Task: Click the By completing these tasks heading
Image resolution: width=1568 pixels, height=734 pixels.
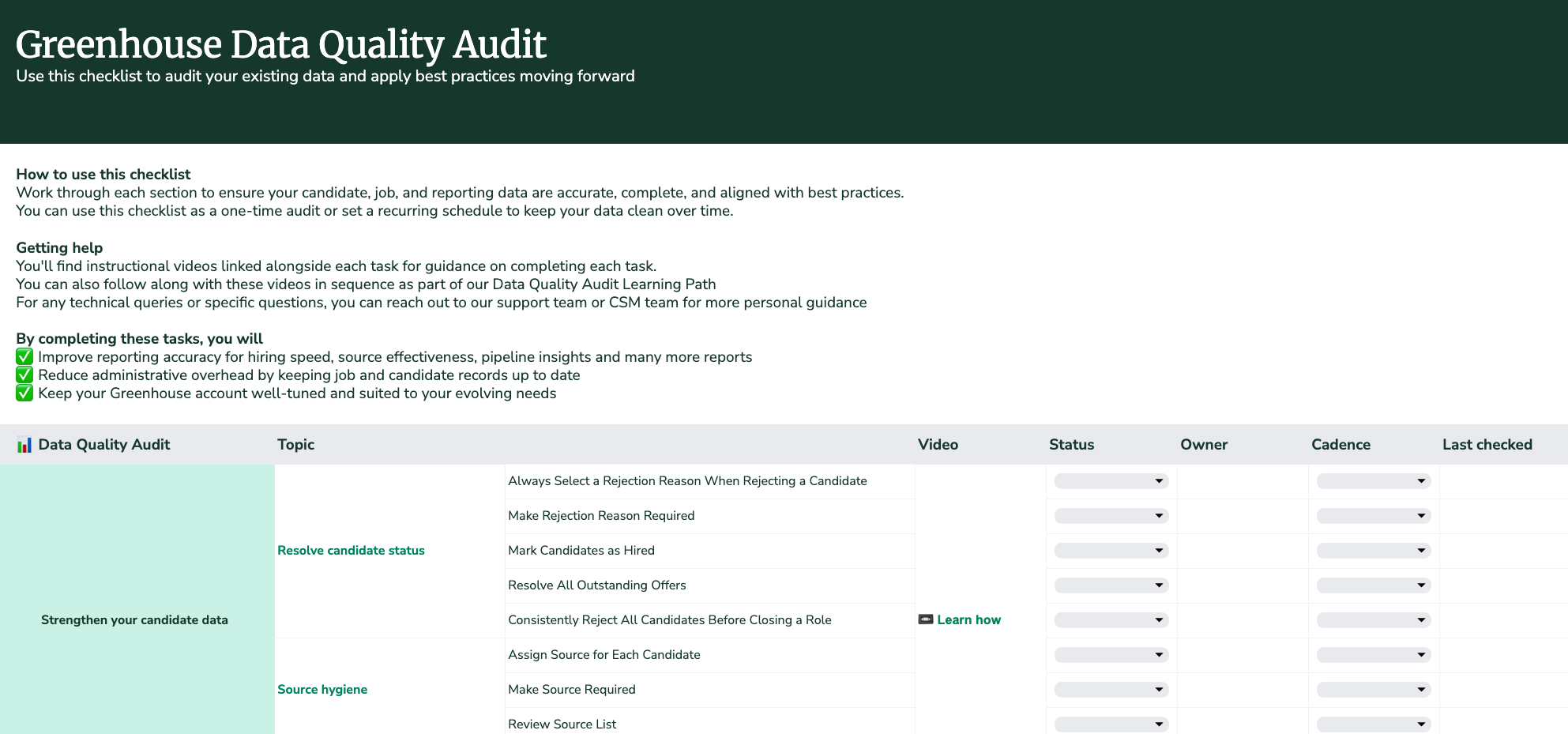Action: [x=139, y=339]
